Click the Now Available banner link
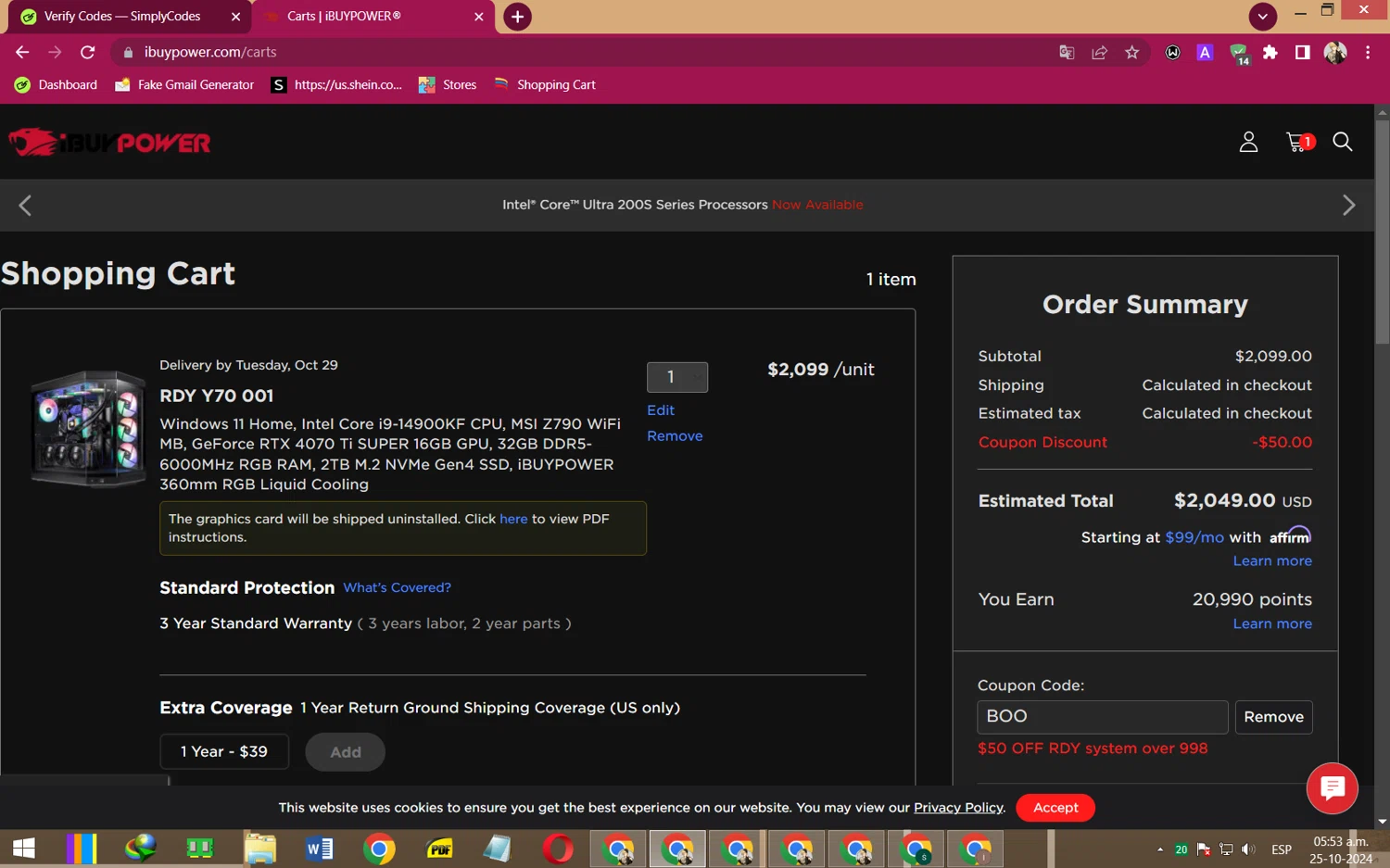This screenshot has width=1390, height=868. 817,205
